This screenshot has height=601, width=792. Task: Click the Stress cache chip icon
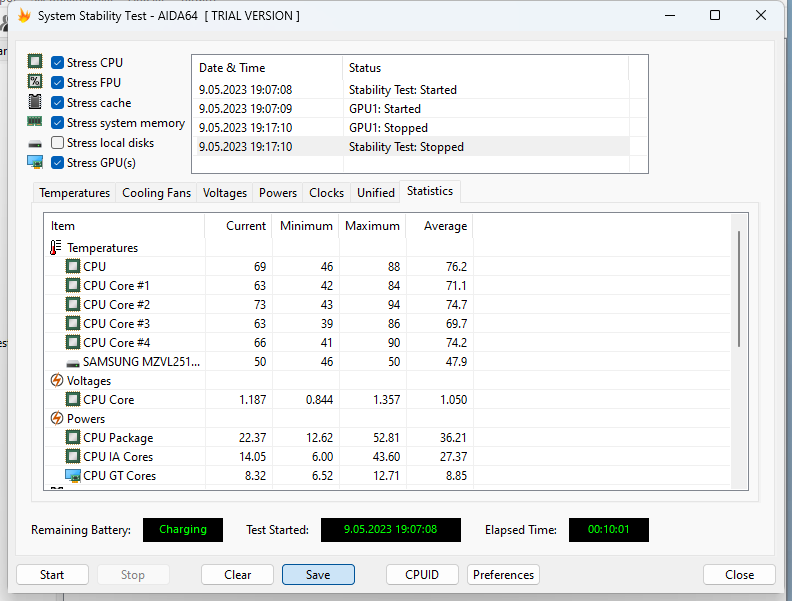pos(35,102)
